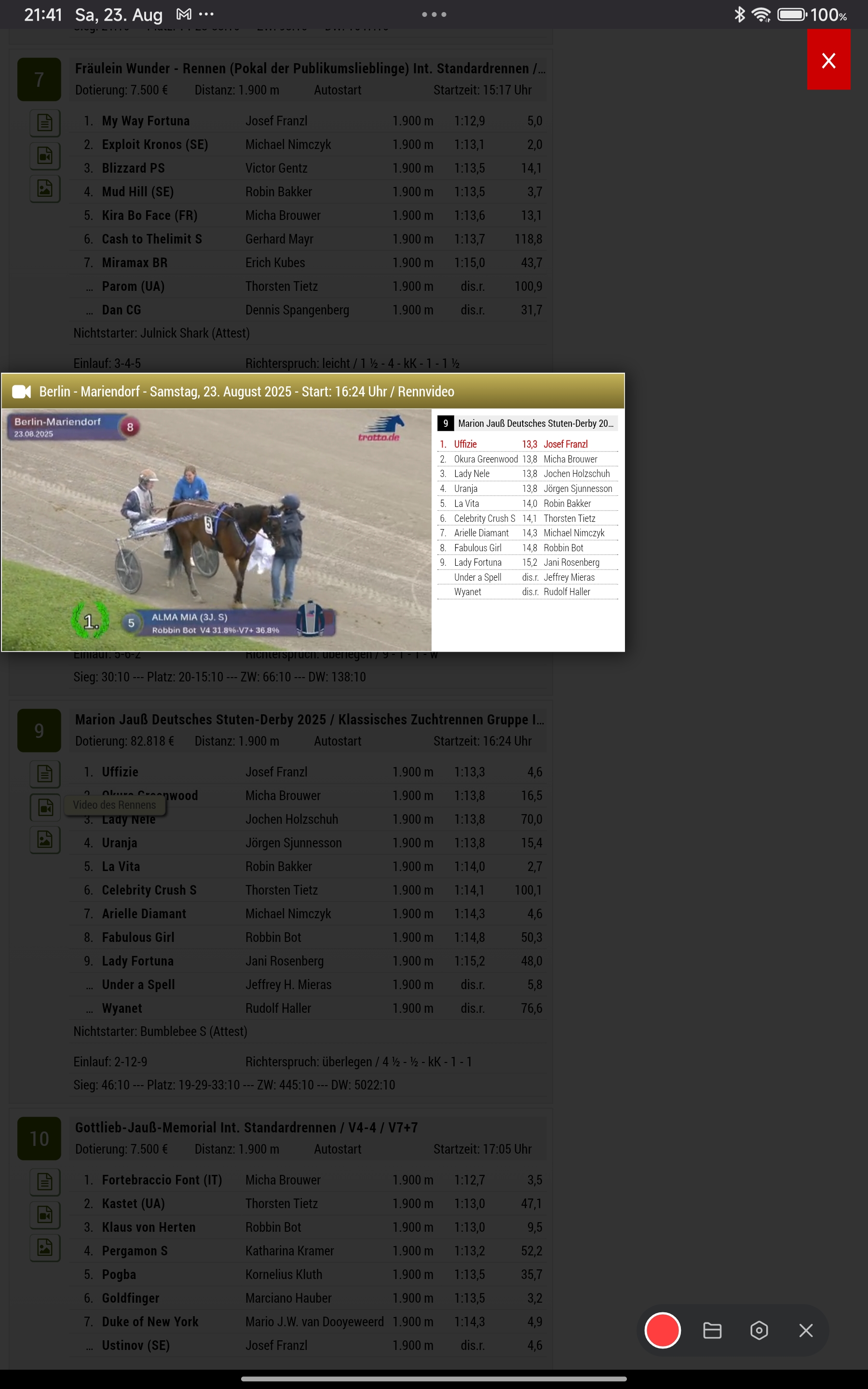Image resolution: width=868 pixels, height=1389 pixels.
Task: Start screen recording with red record button
Action: (663, 1330)
